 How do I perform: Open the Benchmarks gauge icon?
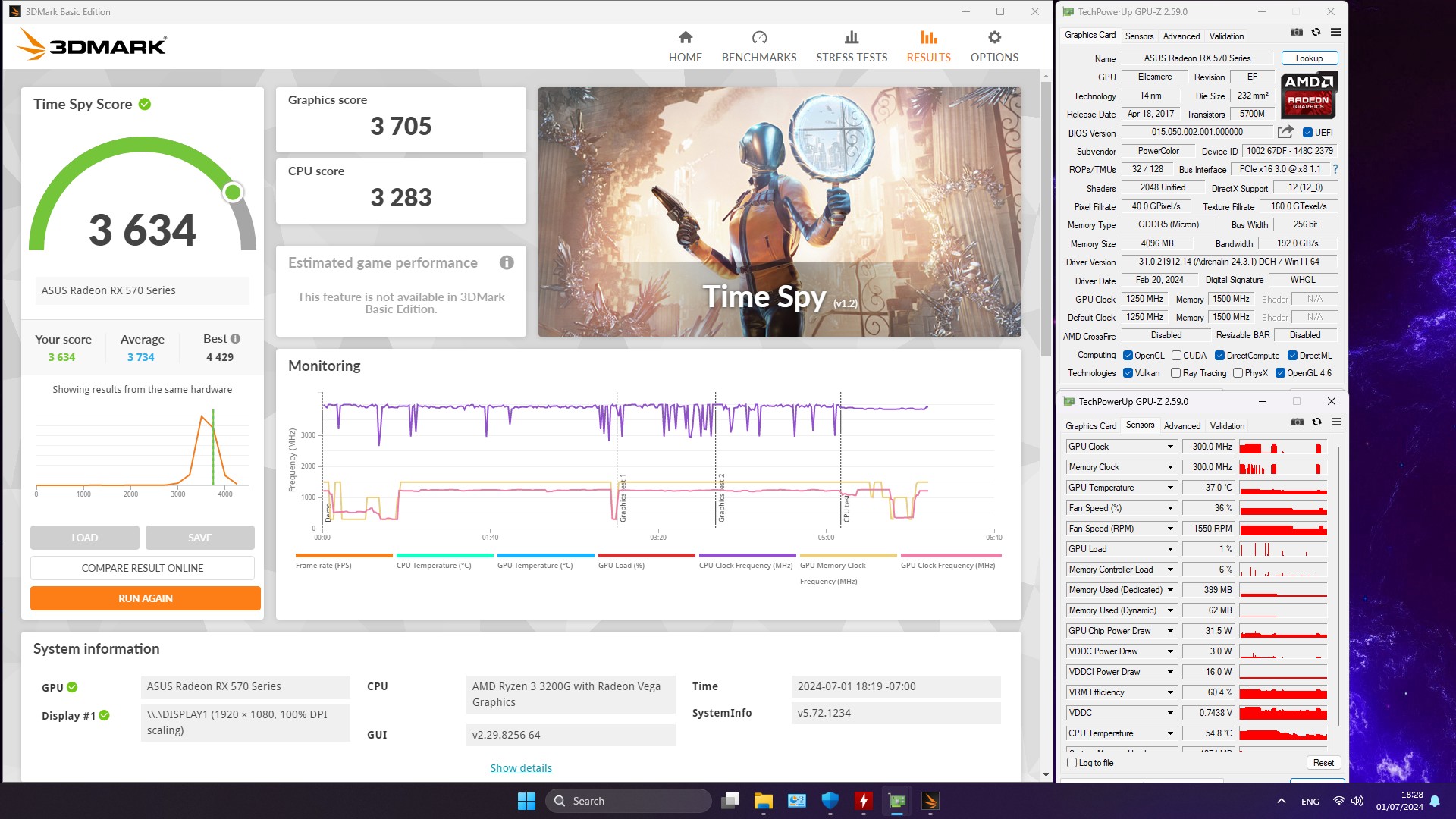click(759, 37)
